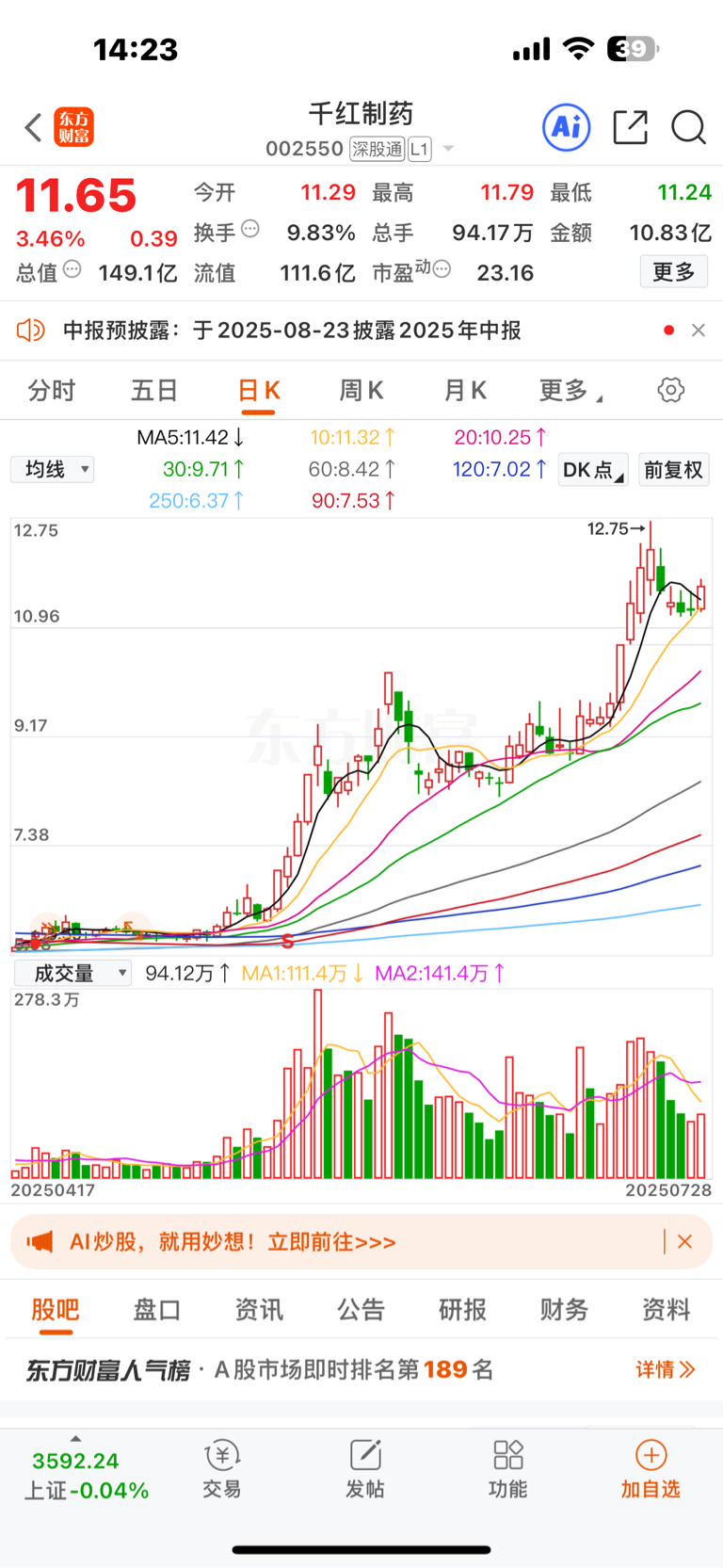Open the 资料 tab
Screen dimensions: 723x1568
pyautogui.click(x=667, y=1309)
